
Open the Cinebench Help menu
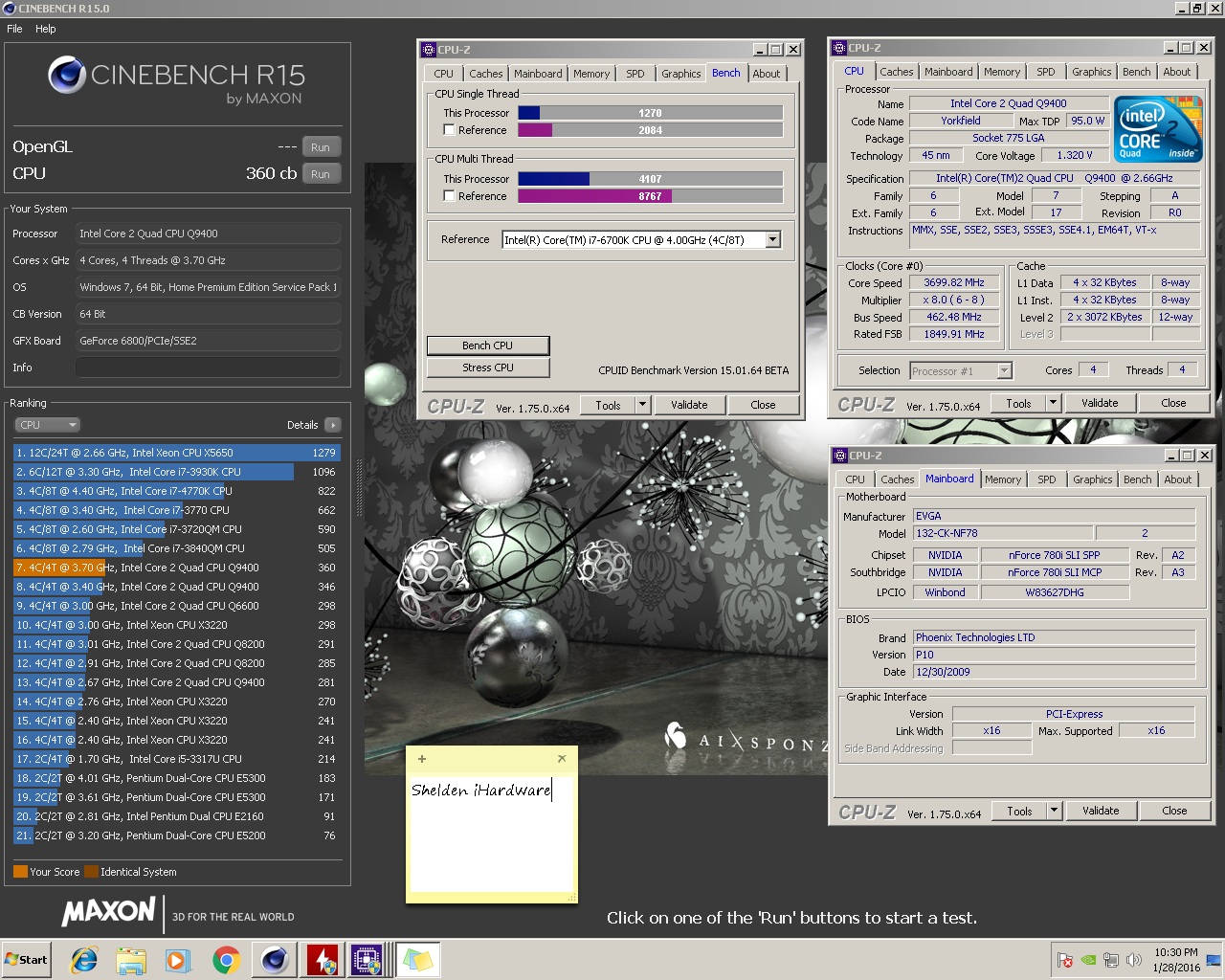[x=46, y=29]
